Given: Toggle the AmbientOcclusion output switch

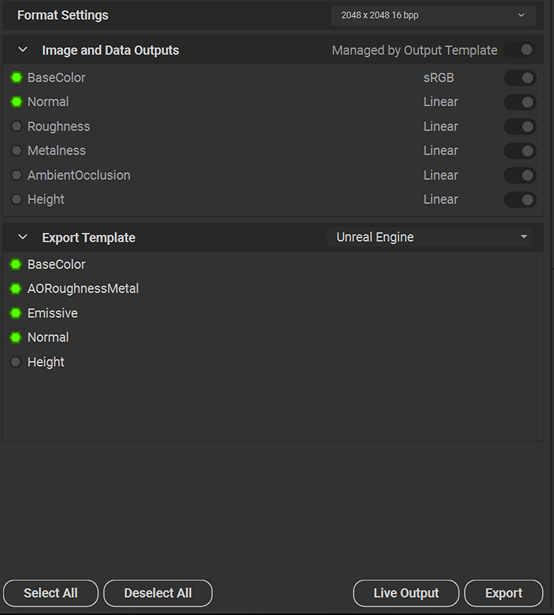Looking at the screenshot, I should pyautogui.click(x=520, y=175).
